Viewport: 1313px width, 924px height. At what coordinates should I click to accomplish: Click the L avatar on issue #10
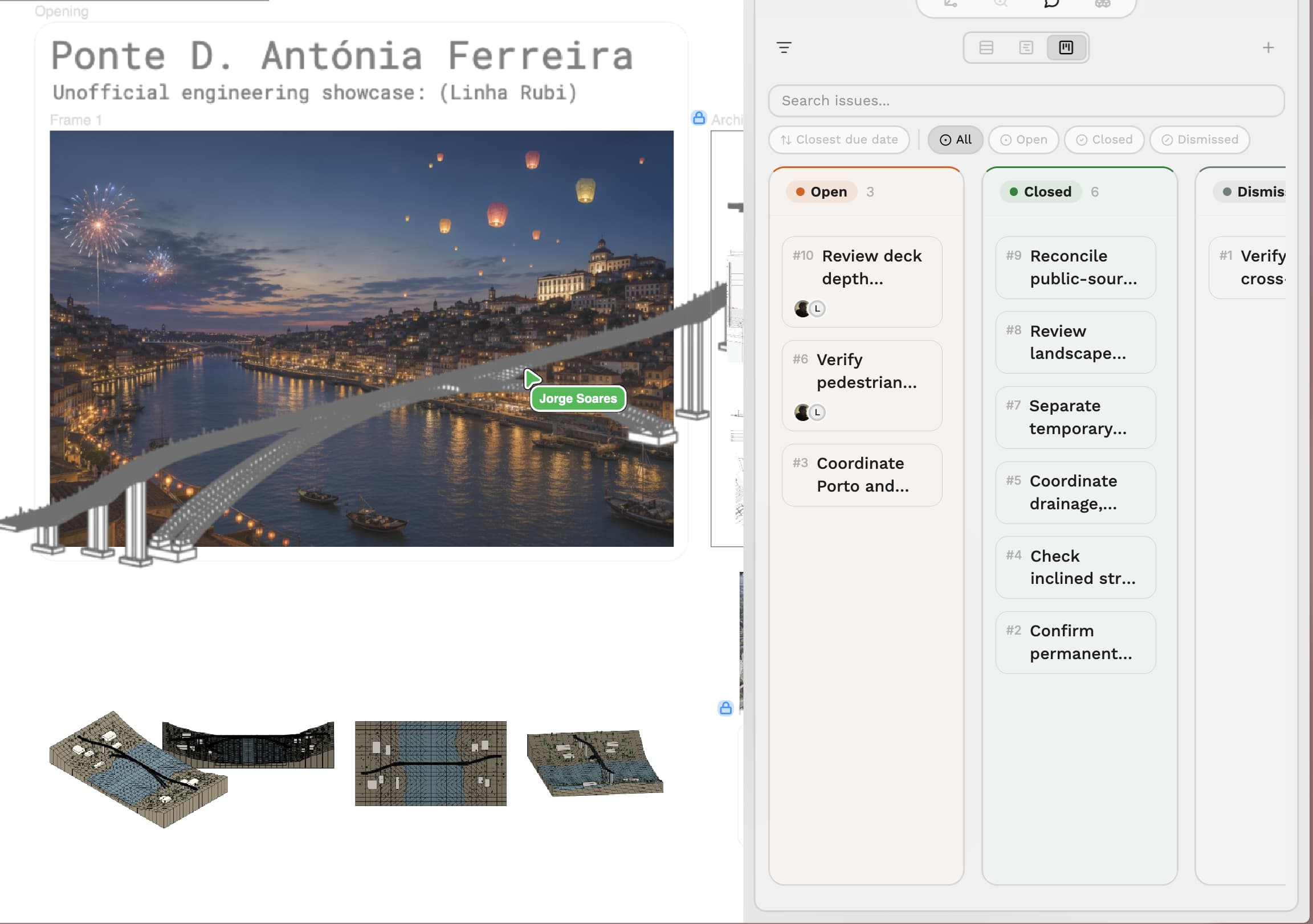coord(817,309)
